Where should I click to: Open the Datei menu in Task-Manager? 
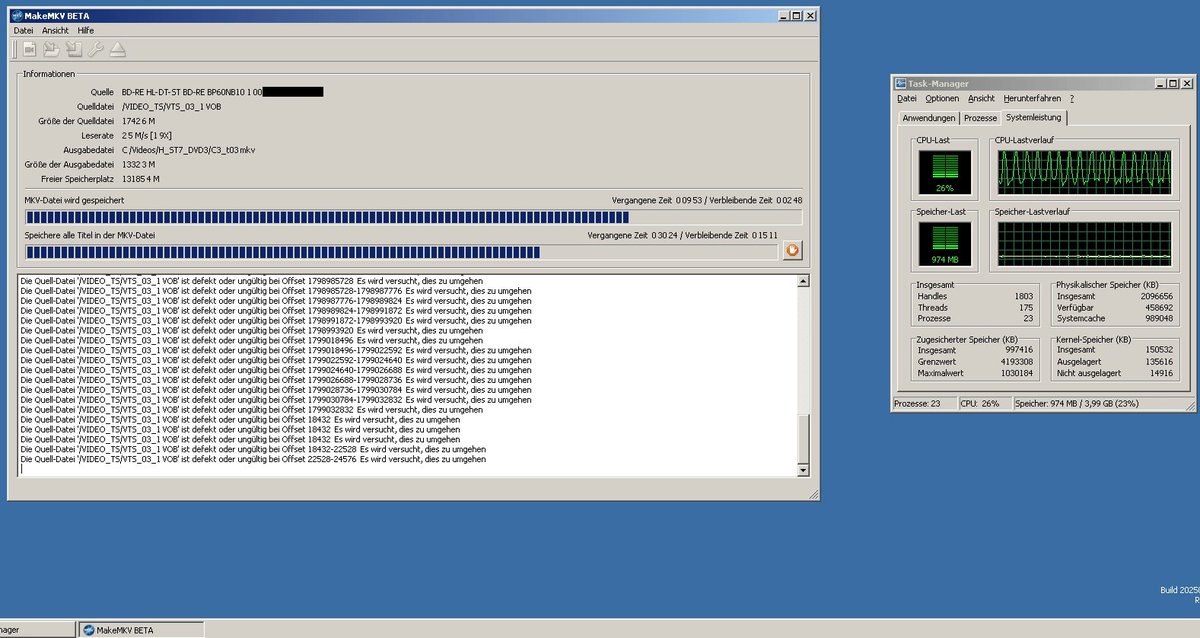tap(907, 99)
